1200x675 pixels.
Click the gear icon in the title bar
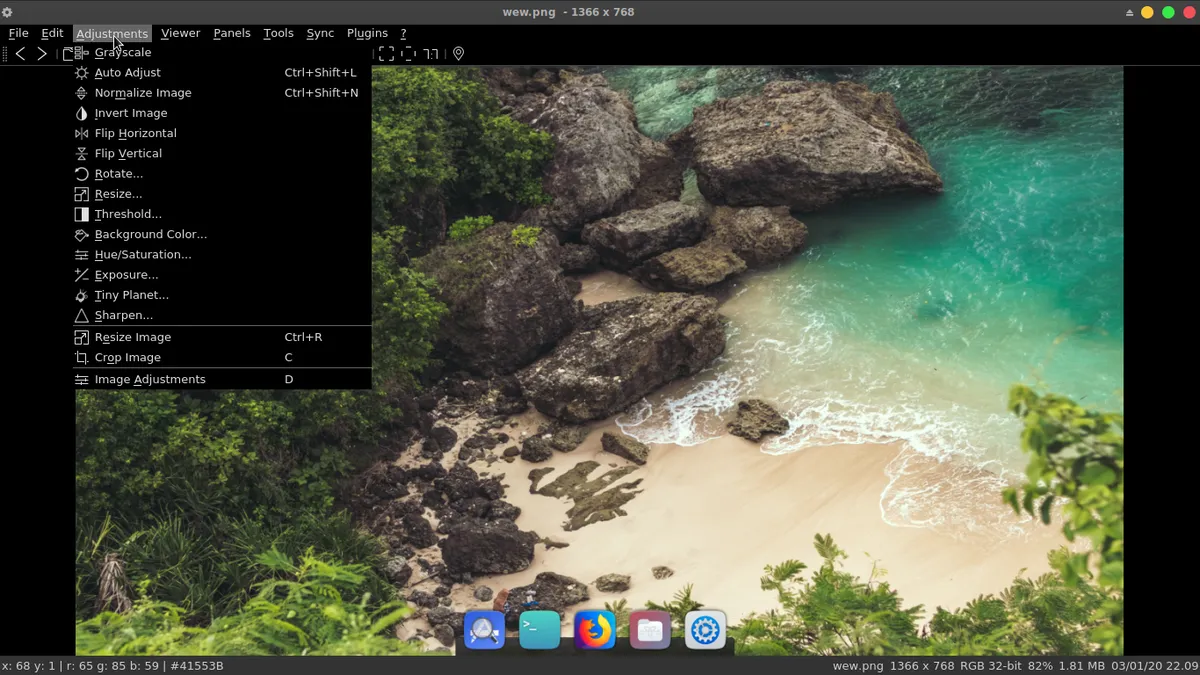[8, 12]
